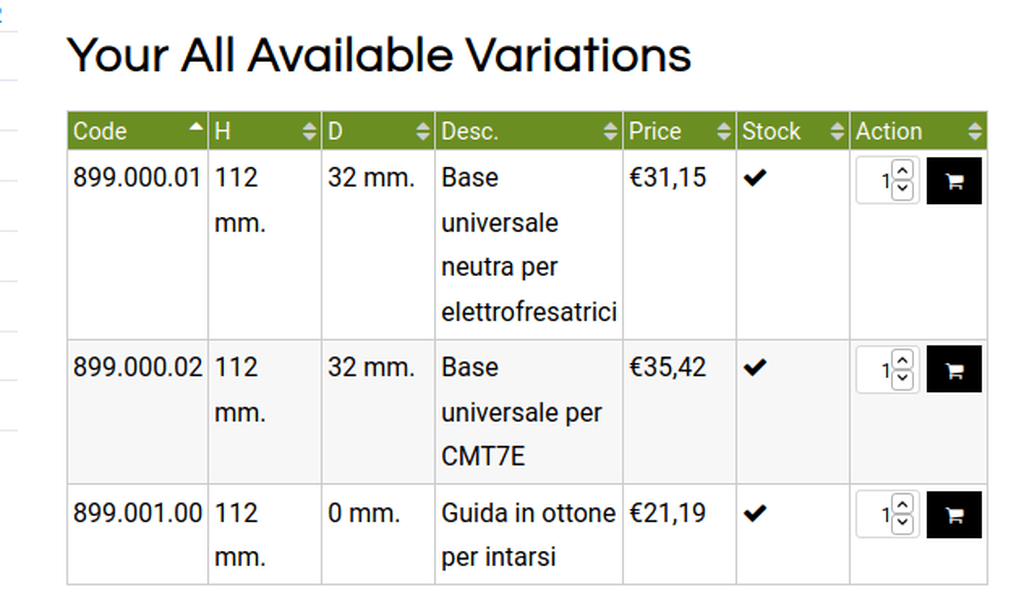Increase quantity for 899.000.02
This screenshot has height=608, width=1024.
point(903,360)
